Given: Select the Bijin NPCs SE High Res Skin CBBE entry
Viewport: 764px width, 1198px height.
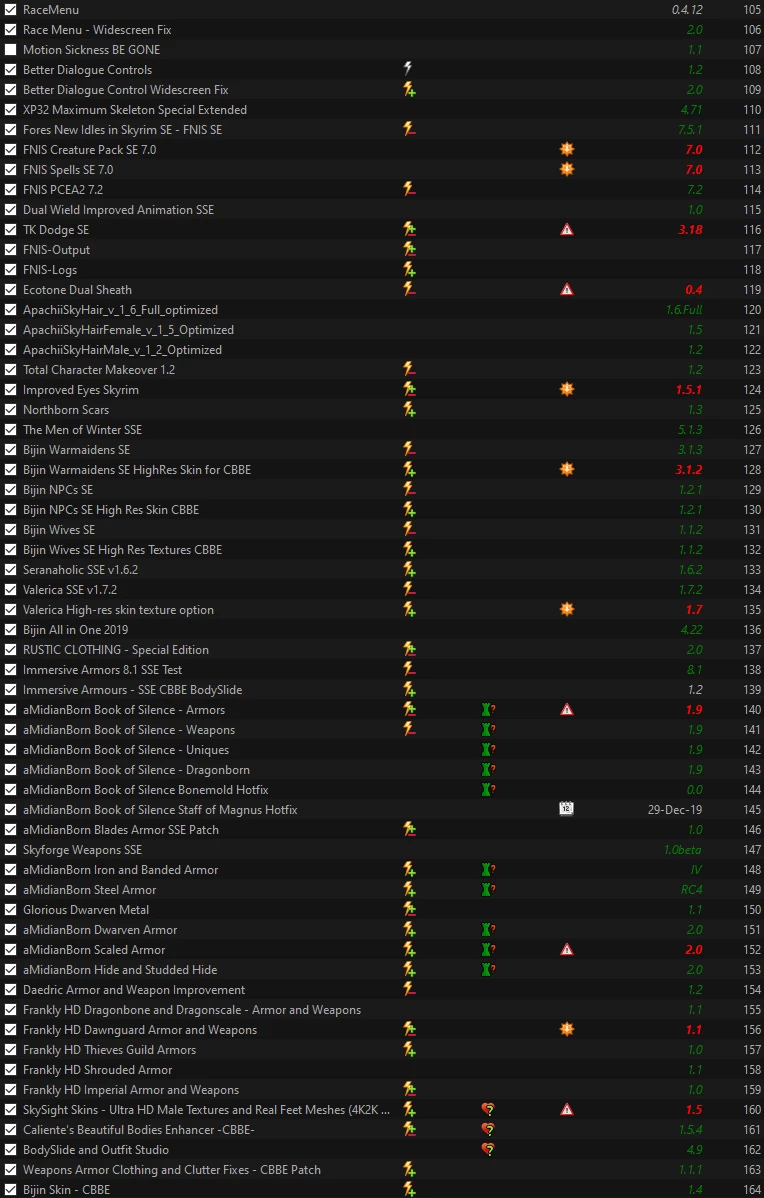Looking at the screenshot, I should click(111, 510).
